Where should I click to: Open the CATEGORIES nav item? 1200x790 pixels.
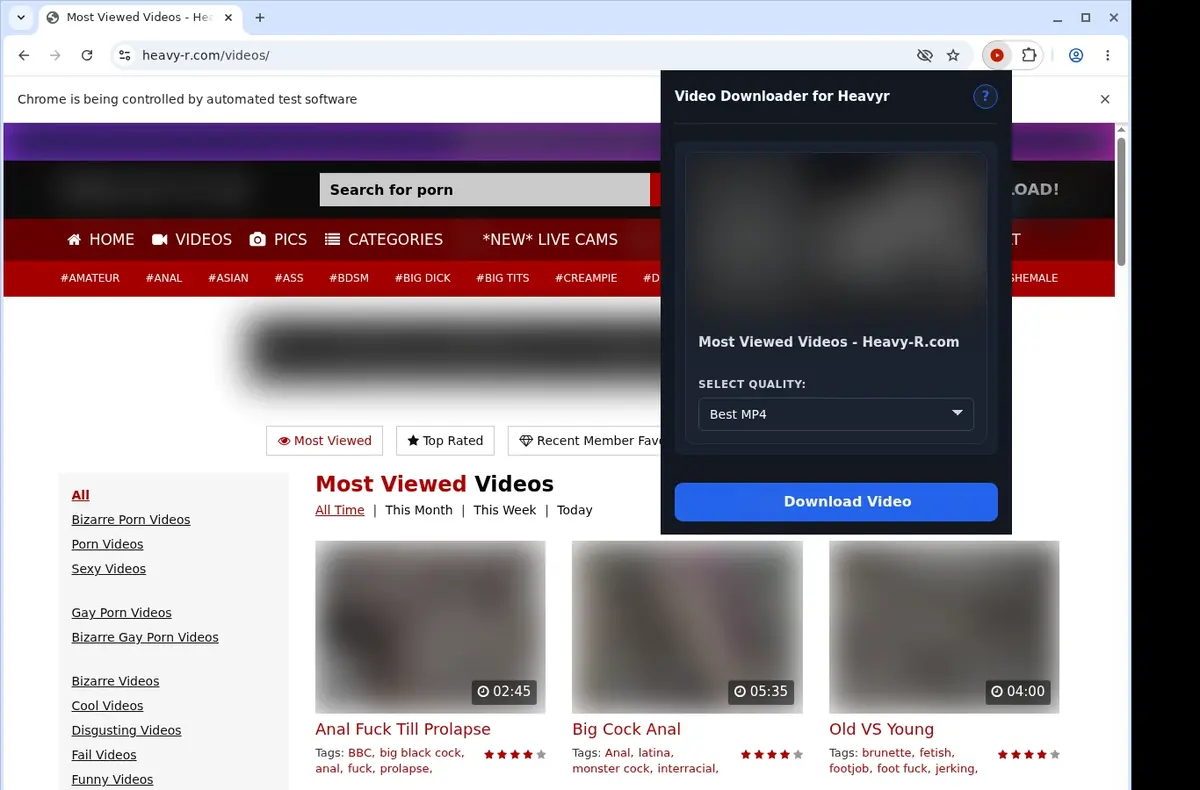pyautogui.click(x=383, y=240)
